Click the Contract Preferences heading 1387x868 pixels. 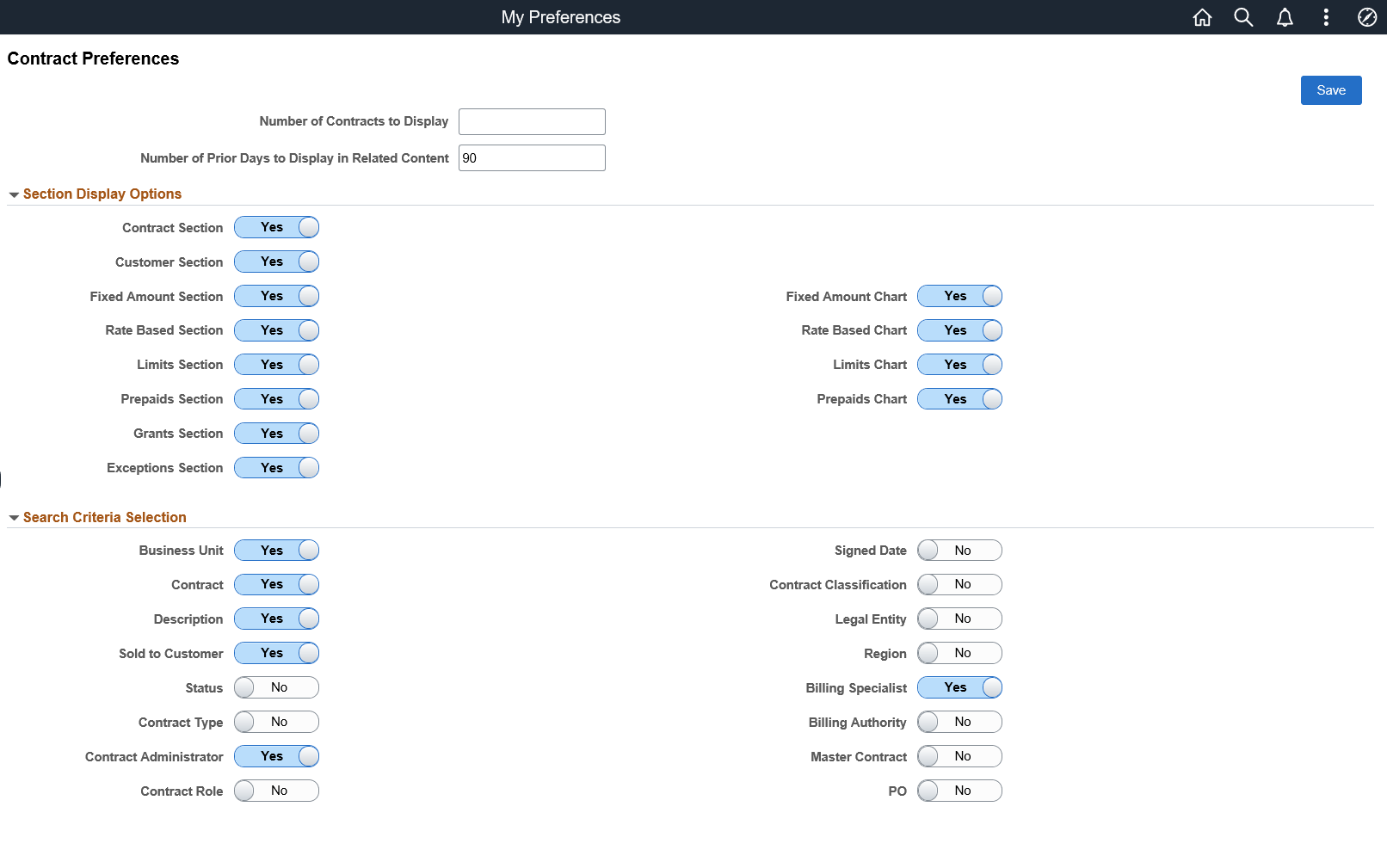pos(93,58)
